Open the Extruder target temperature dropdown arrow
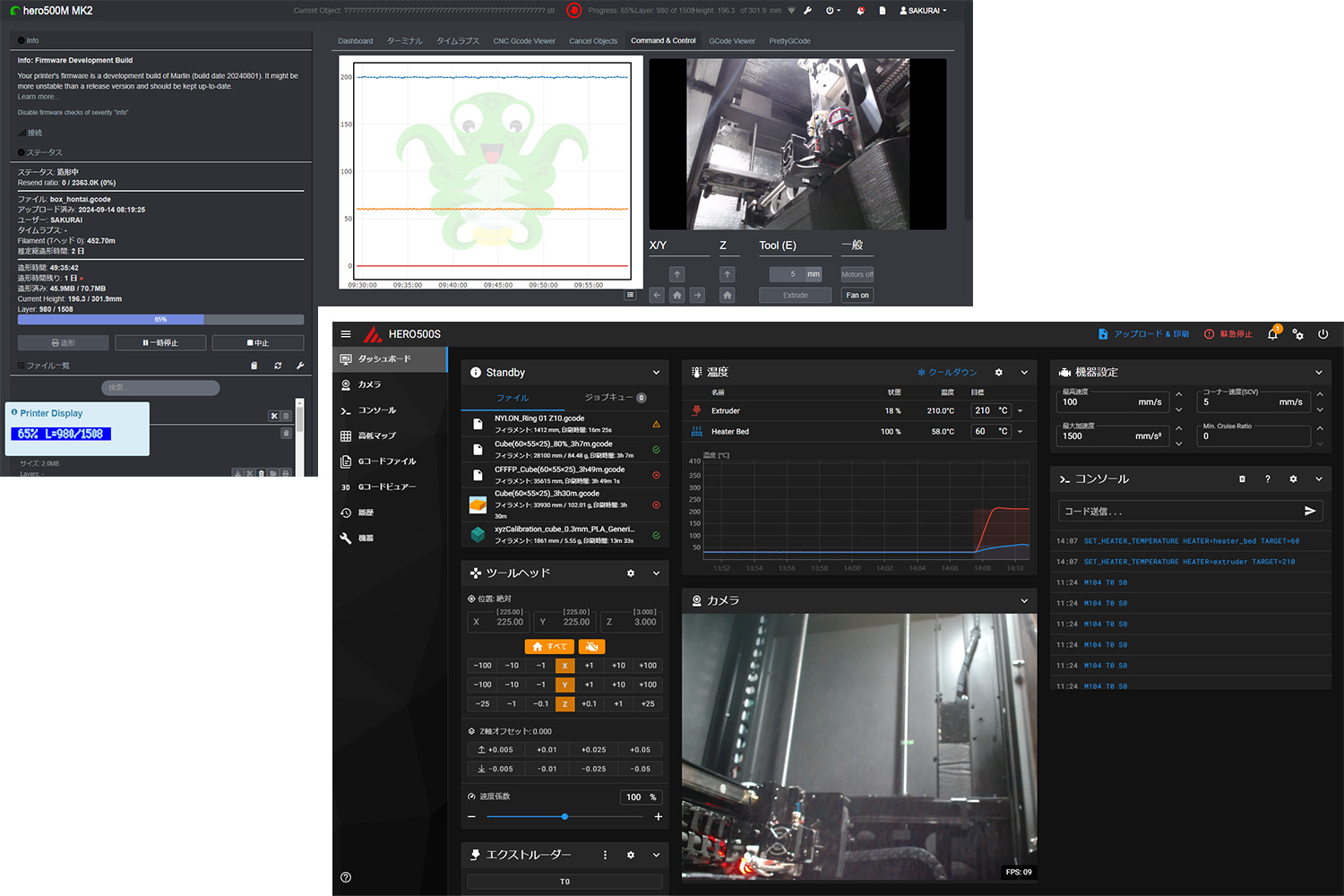The image size is (1344, 896). coord(1020,410)
